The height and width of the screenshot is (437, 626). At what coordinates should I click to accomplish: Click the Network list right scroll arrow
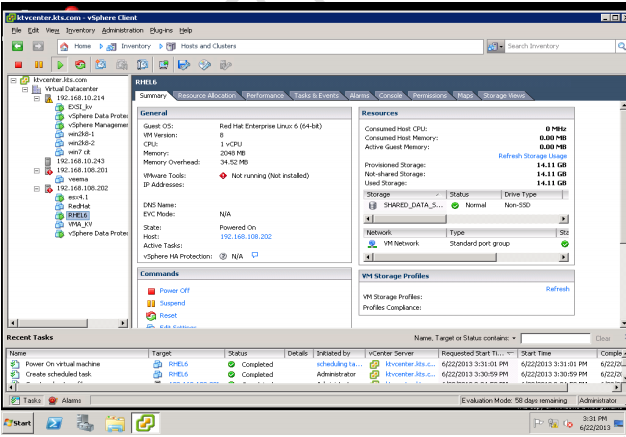563,257
